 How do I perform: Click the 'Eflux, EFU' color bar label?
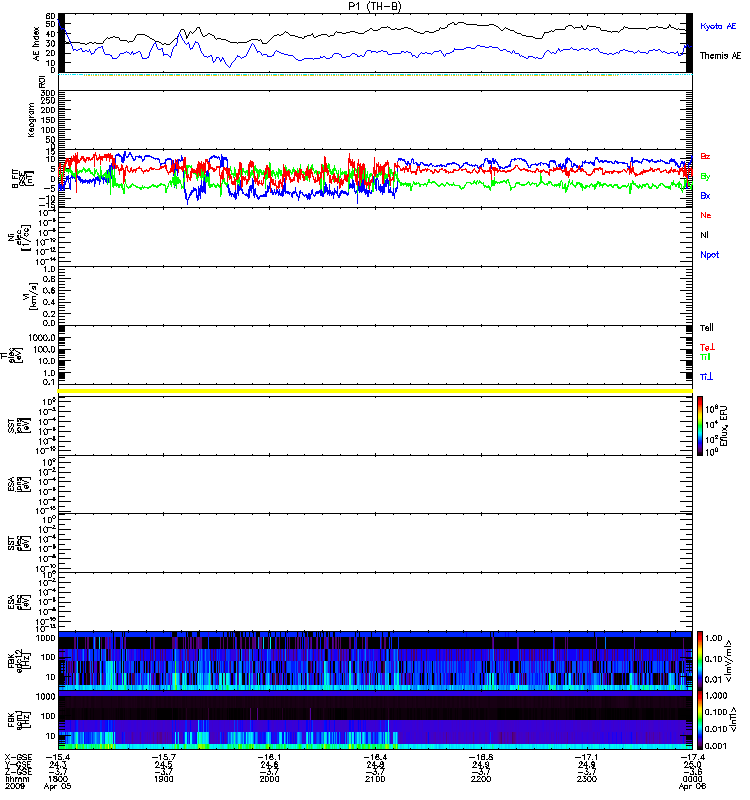[x=724, y=426]
